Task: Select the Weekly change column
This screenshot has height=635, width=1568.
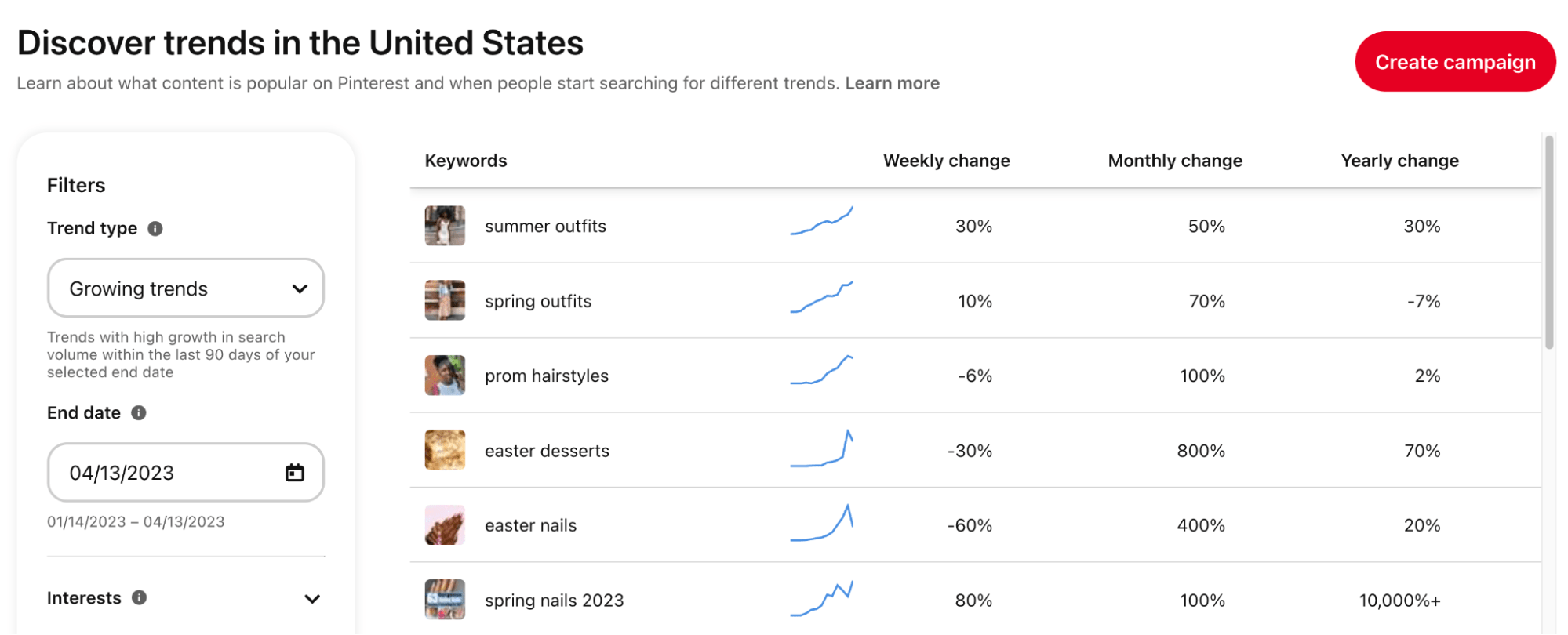Action: click(x=947, y=160)
